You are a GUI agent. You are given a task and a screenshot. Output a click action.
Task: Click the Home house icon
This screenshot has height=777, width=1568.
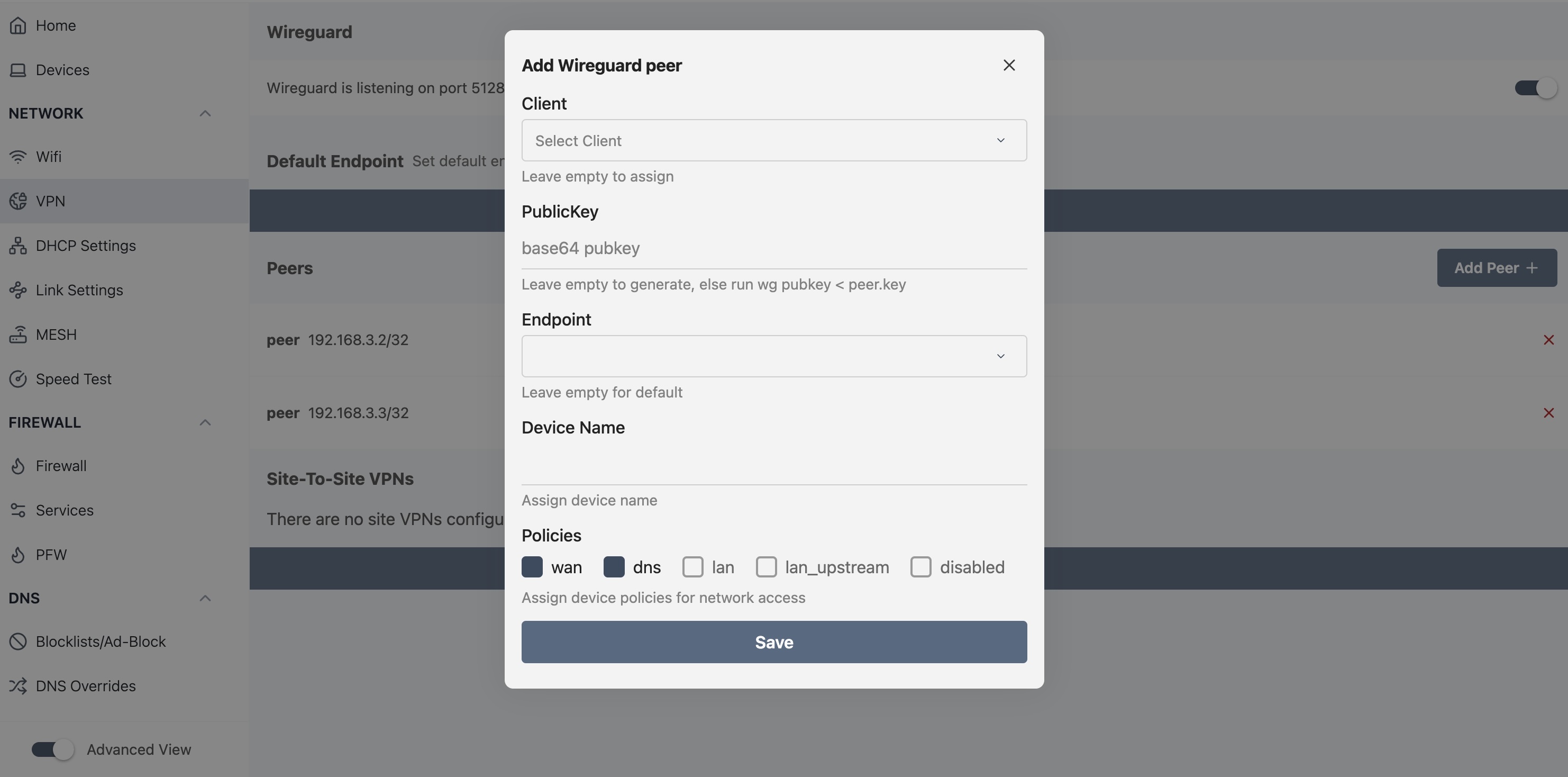point(19,25)
